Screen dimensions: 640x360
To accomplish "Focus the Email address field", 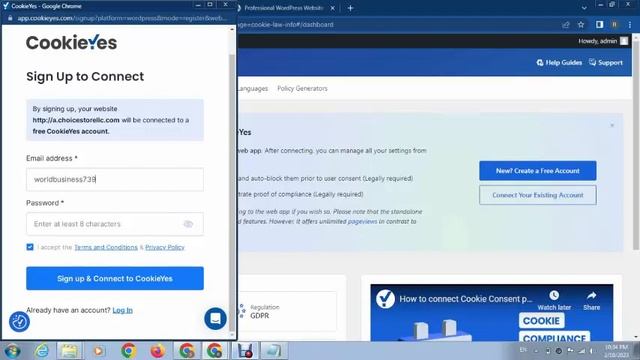I will [x=115, y=179].
